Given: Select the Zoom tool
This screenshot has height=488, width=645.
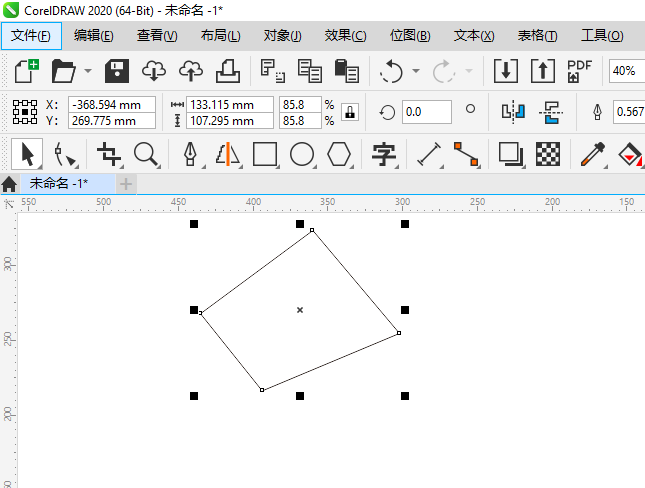Looking at the screenshot, I should pos(146,154).
